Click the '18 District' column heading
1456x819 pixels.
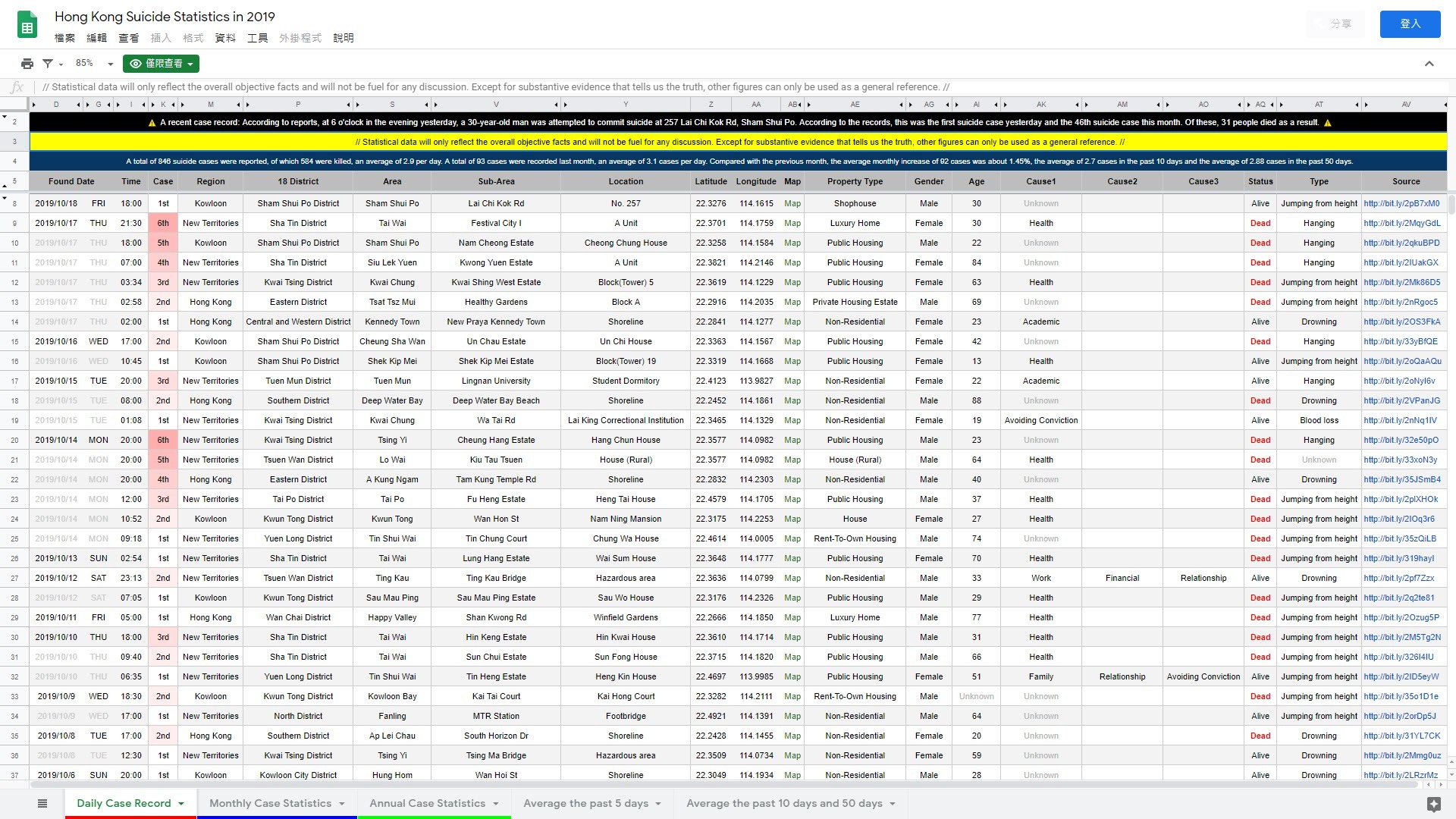coord(298,181)
